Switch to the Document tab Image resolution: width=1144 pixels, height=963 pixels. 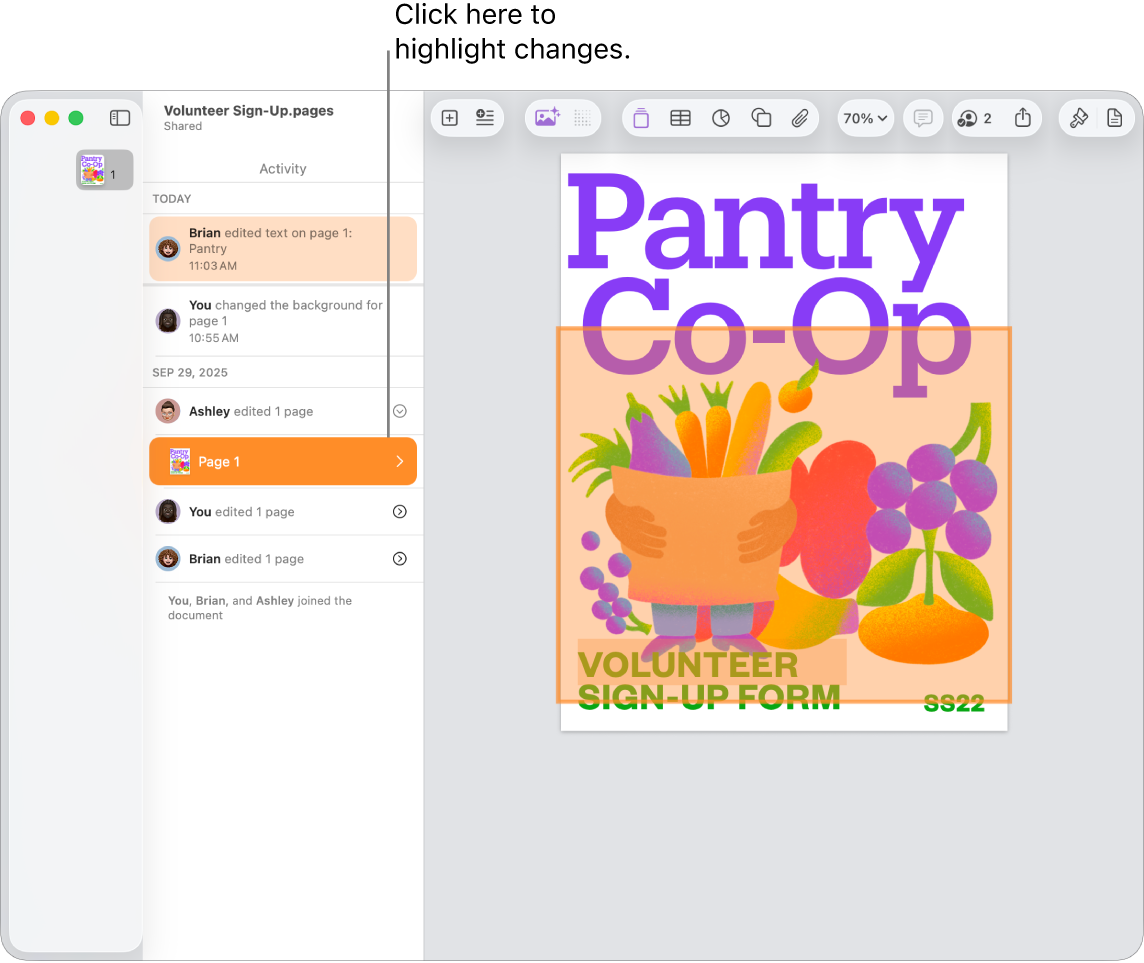(1115, 118)
